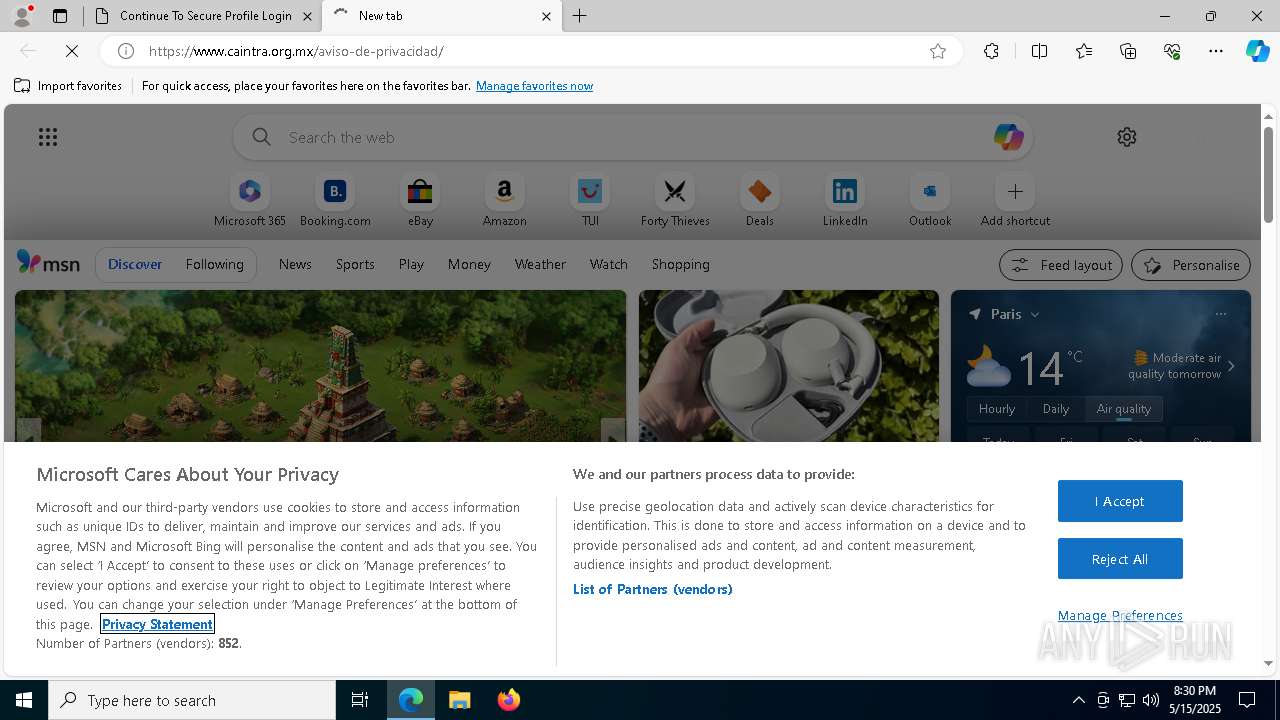Select the Following feed tab
Screen dimensions: 1280x720
(x=214, y=264)
